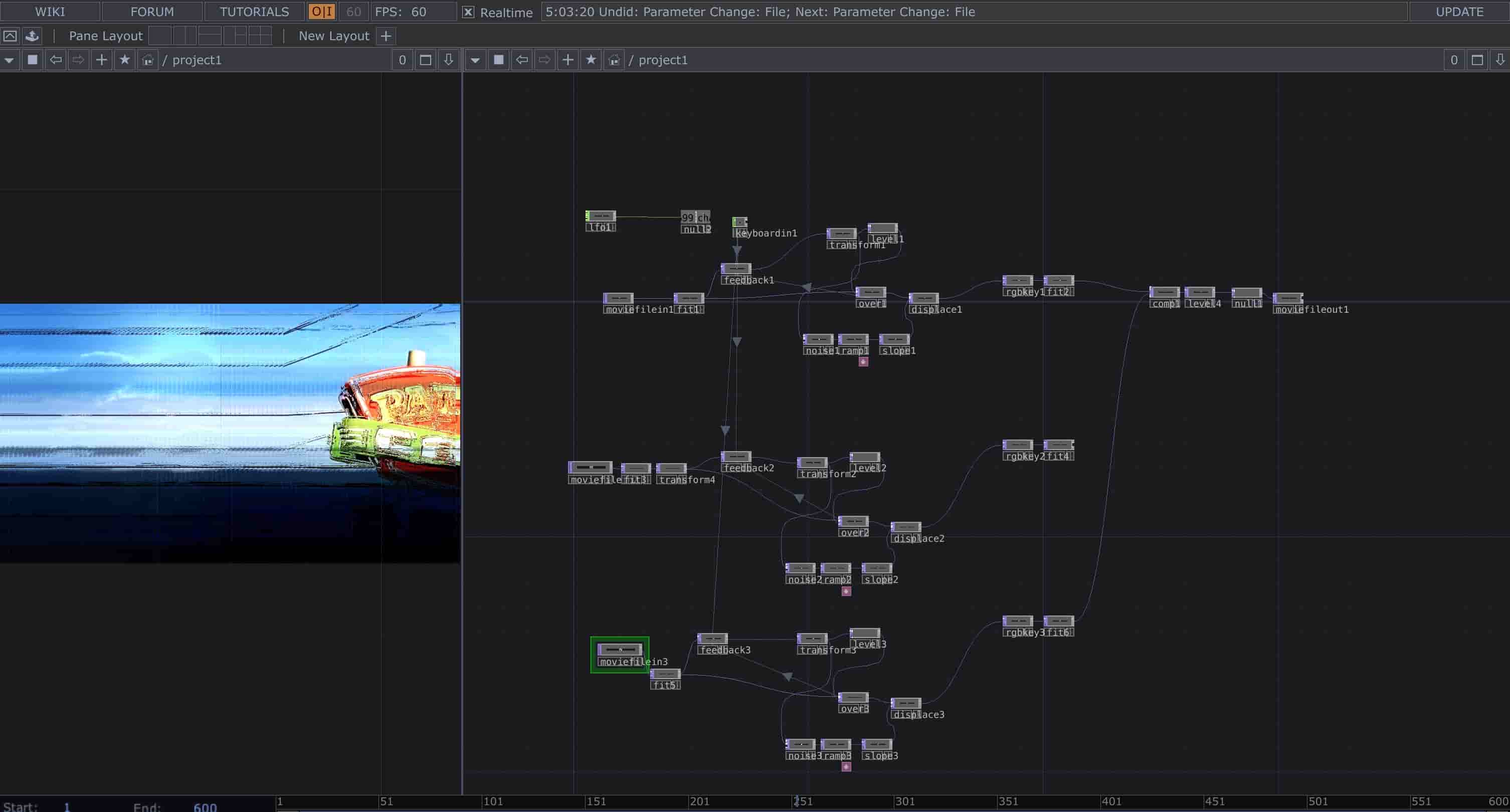This screenshot has width=1510, height=812.
Task: Select the four-quadrant pane layout
Action: coord(260,36)
